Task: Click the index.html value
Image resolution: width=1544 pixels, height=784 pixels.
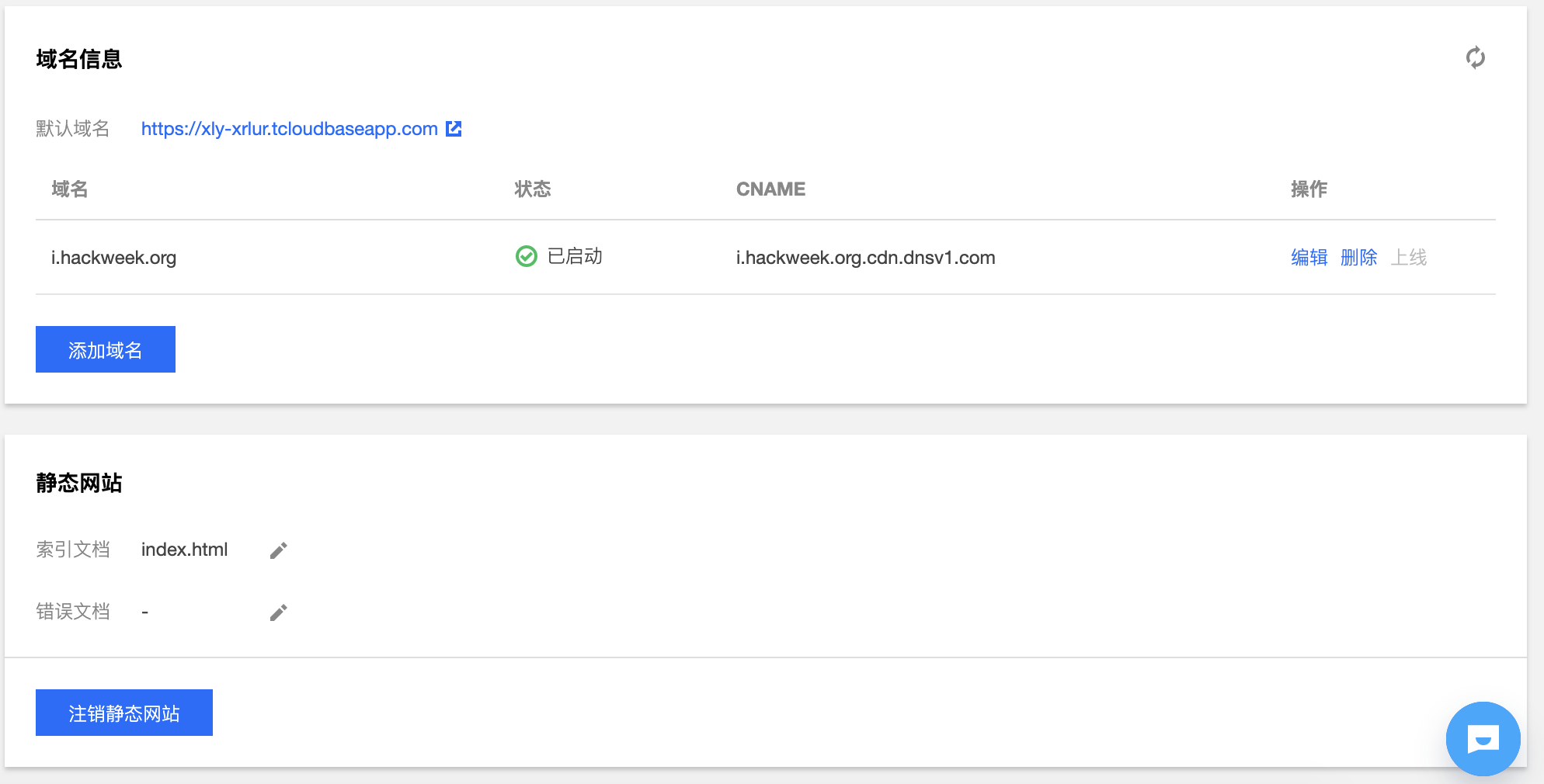Action: tap(184, 550)
